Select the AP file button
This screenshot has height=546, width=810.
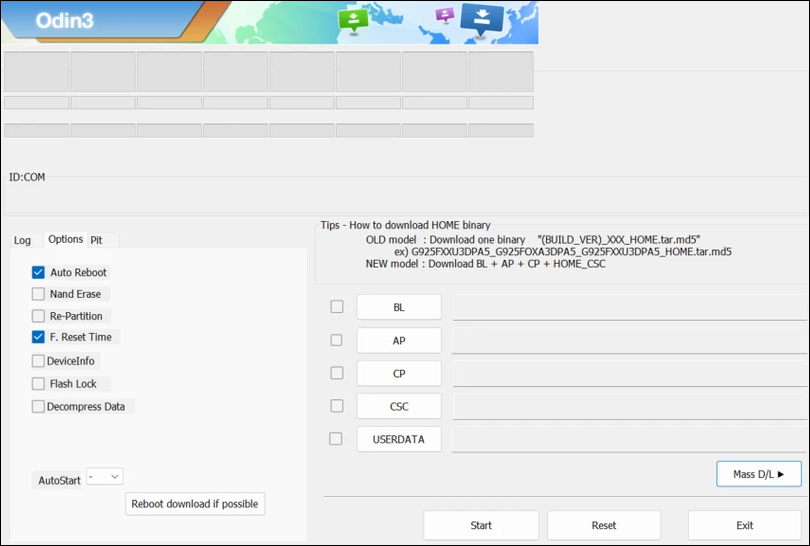399,340
